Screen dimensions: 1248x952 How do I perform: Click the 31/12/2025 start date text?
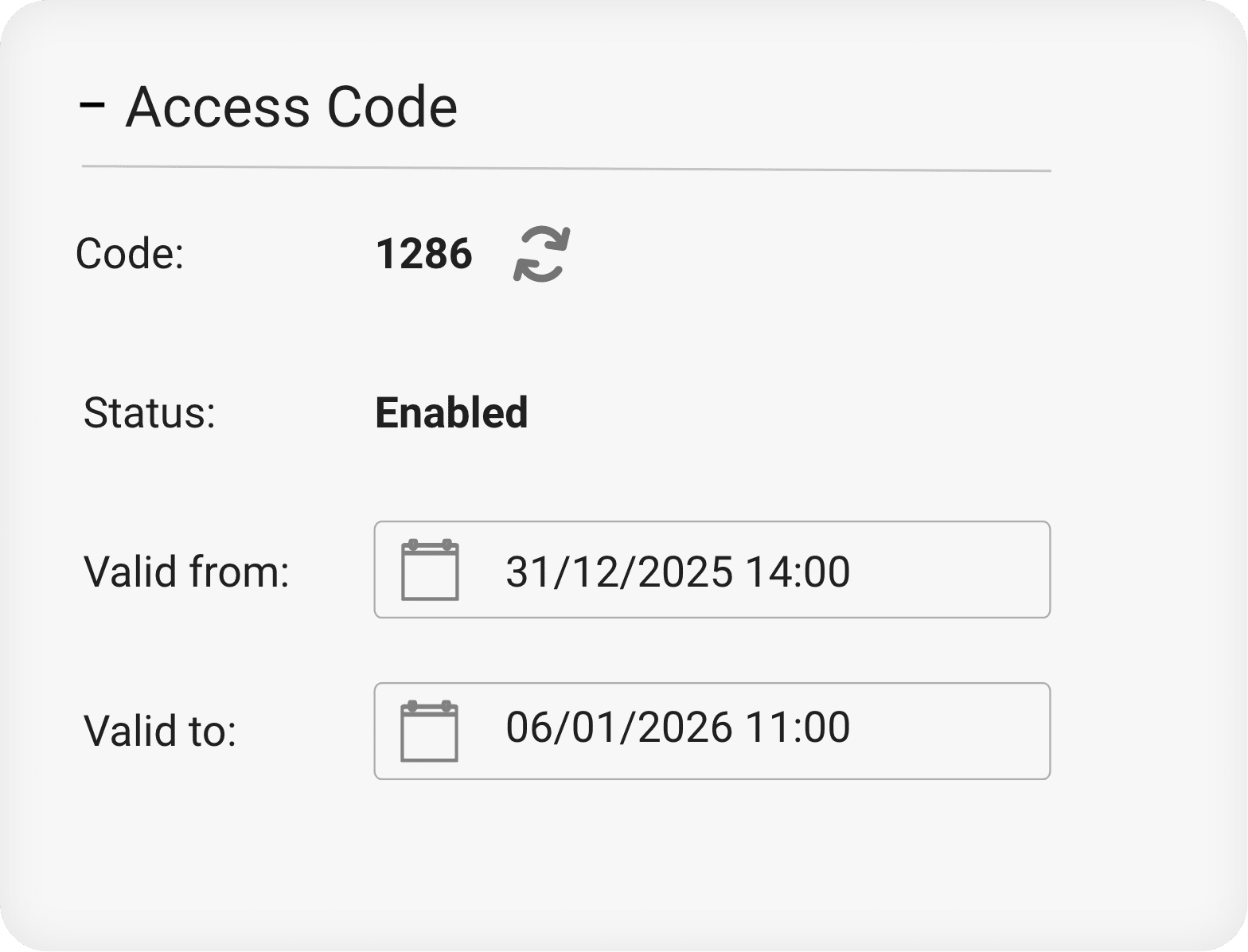pyautogui.click(x=619, y=572)
